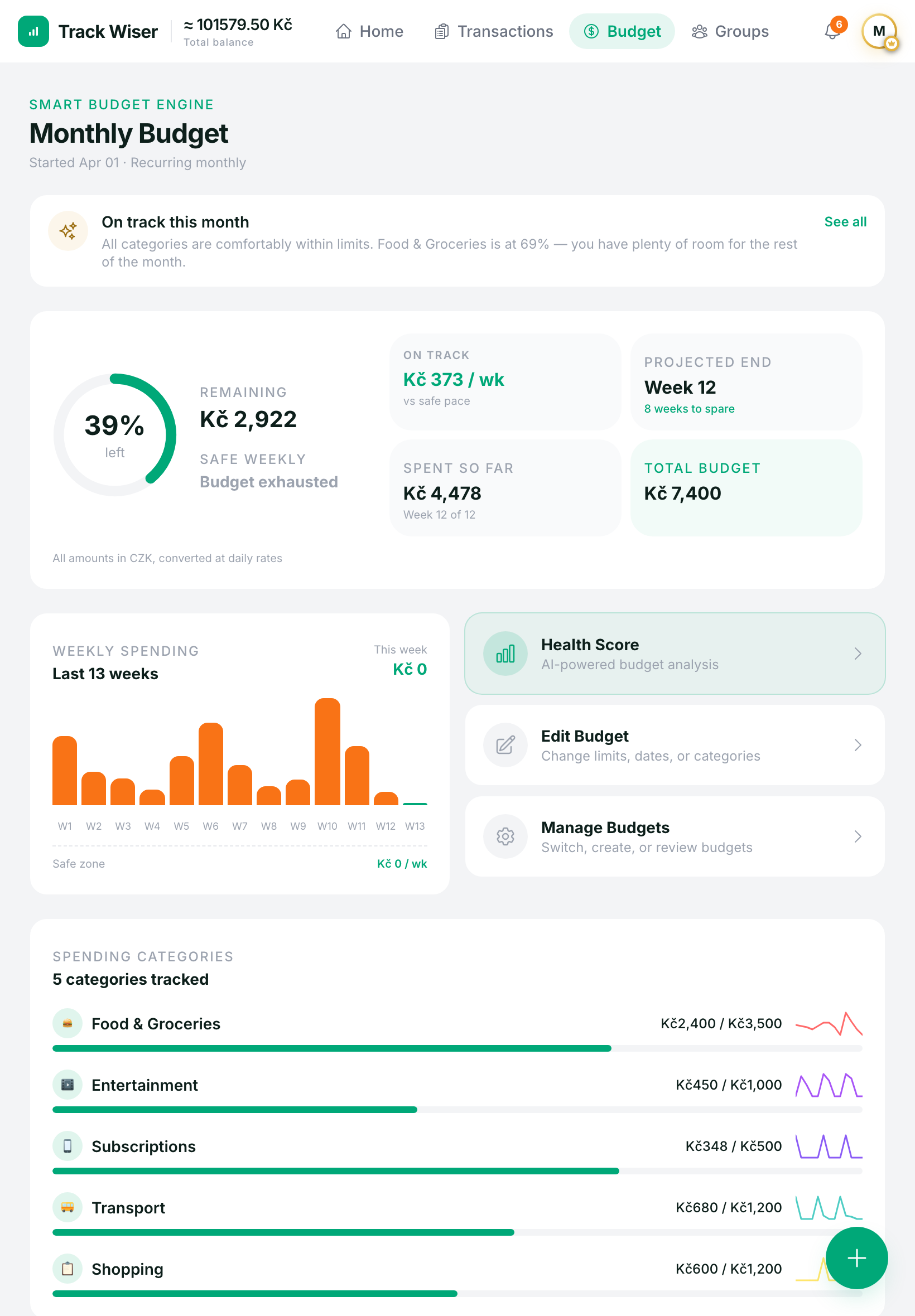The width and height of the screenshot is (915, 1316).
Task: Click the Shopping clipboard icon
Action: [x=67, y=1269]
